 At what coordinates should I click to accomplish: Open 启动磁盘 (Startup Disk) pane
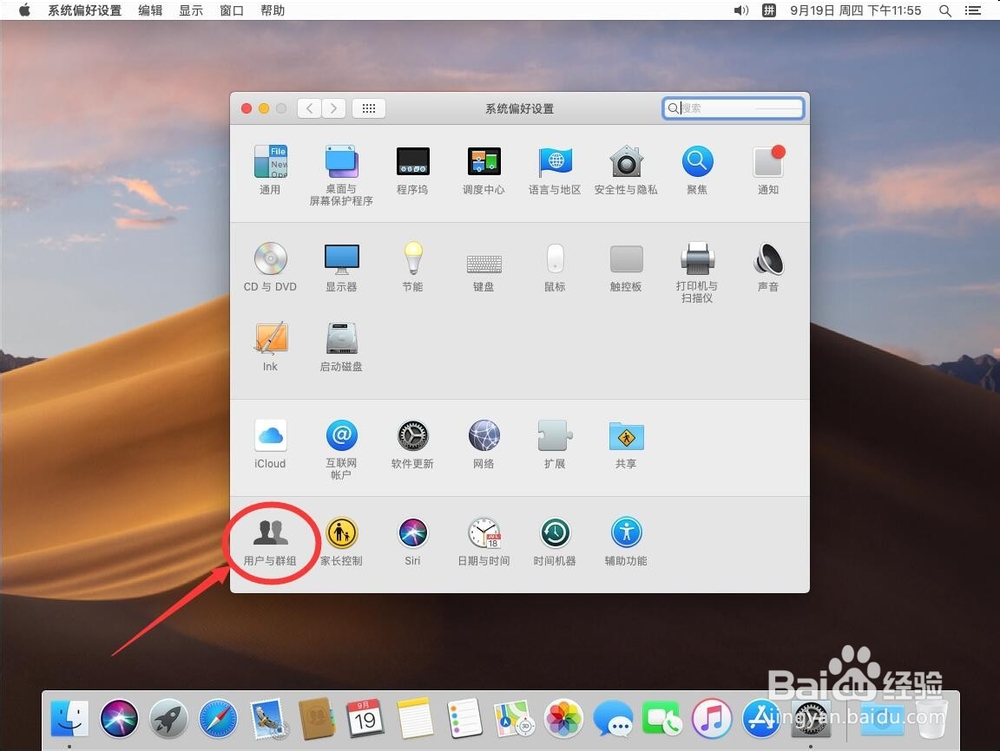point(341,346)
